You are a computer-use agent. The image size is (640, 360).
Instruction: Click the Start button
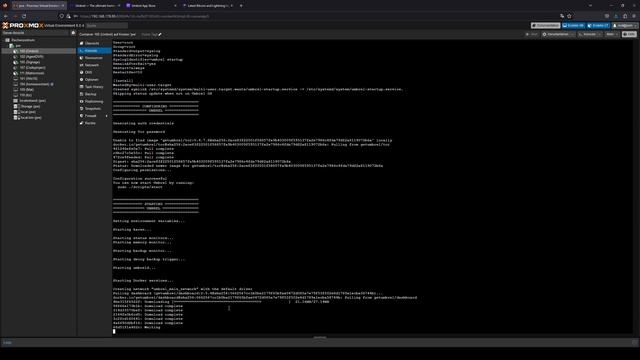[532, 35]
